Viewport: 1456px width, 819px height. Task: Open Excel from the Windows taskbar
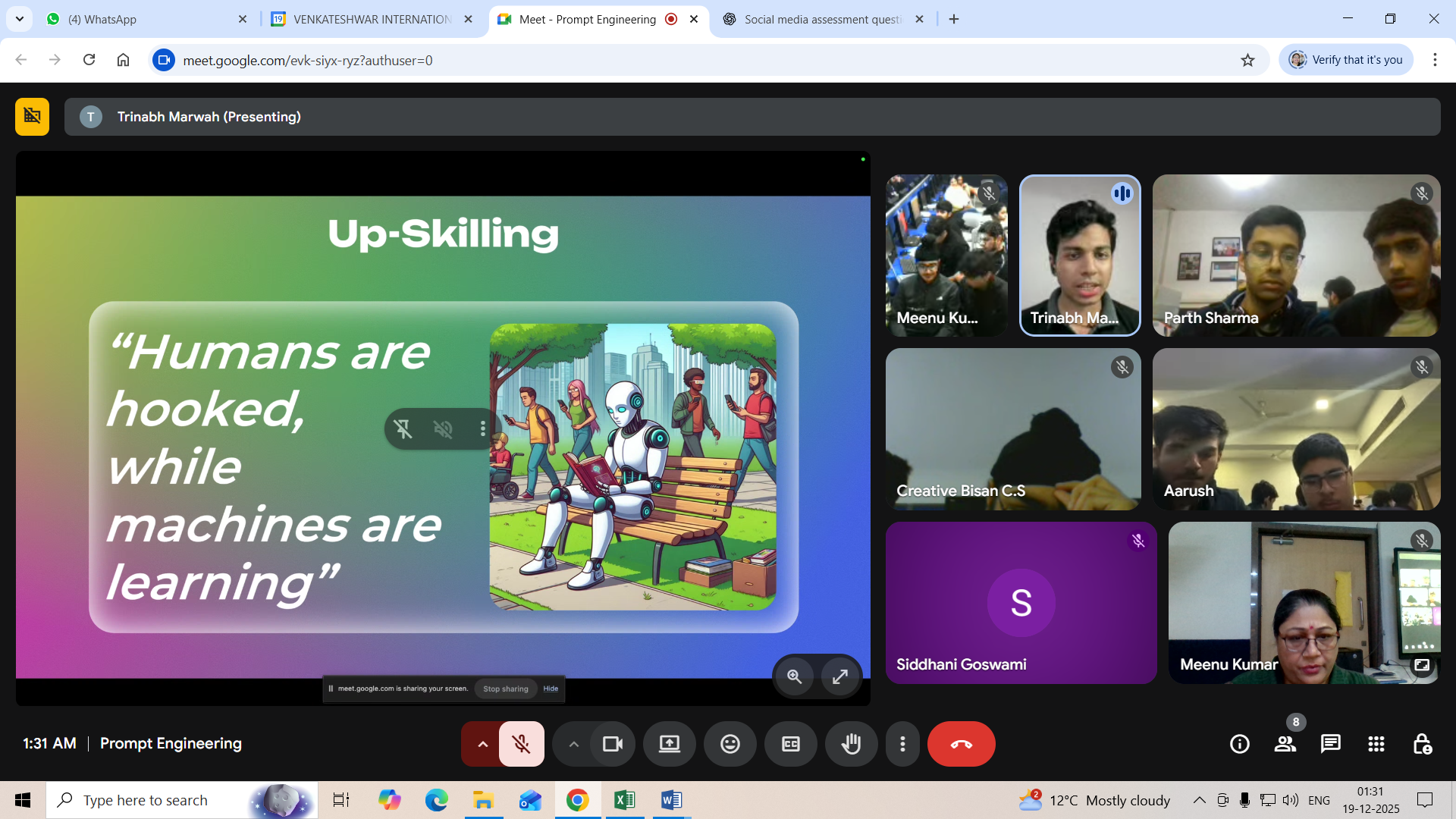624,800
